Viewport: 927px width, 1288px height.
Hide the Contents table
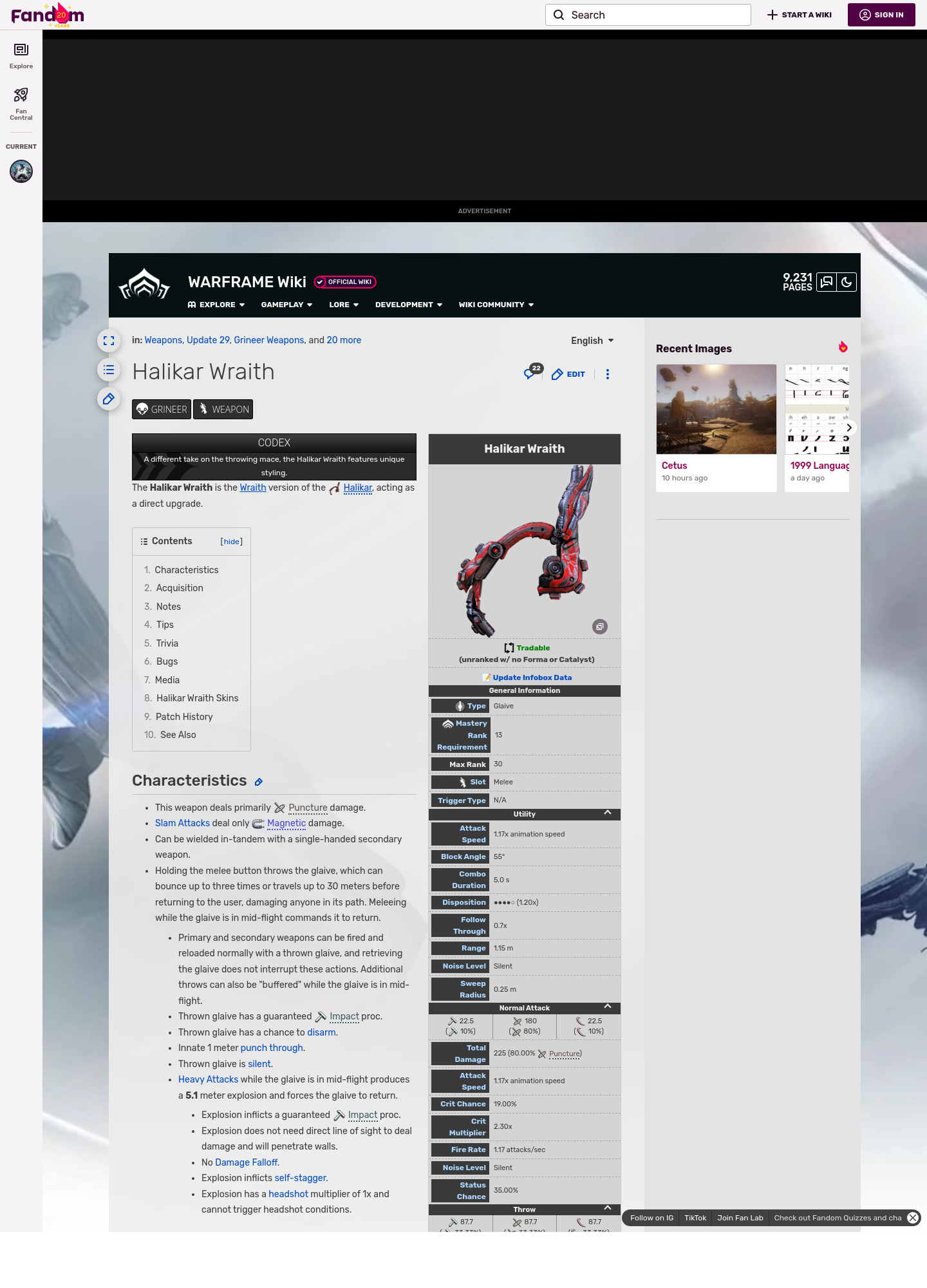coord(232,542)
